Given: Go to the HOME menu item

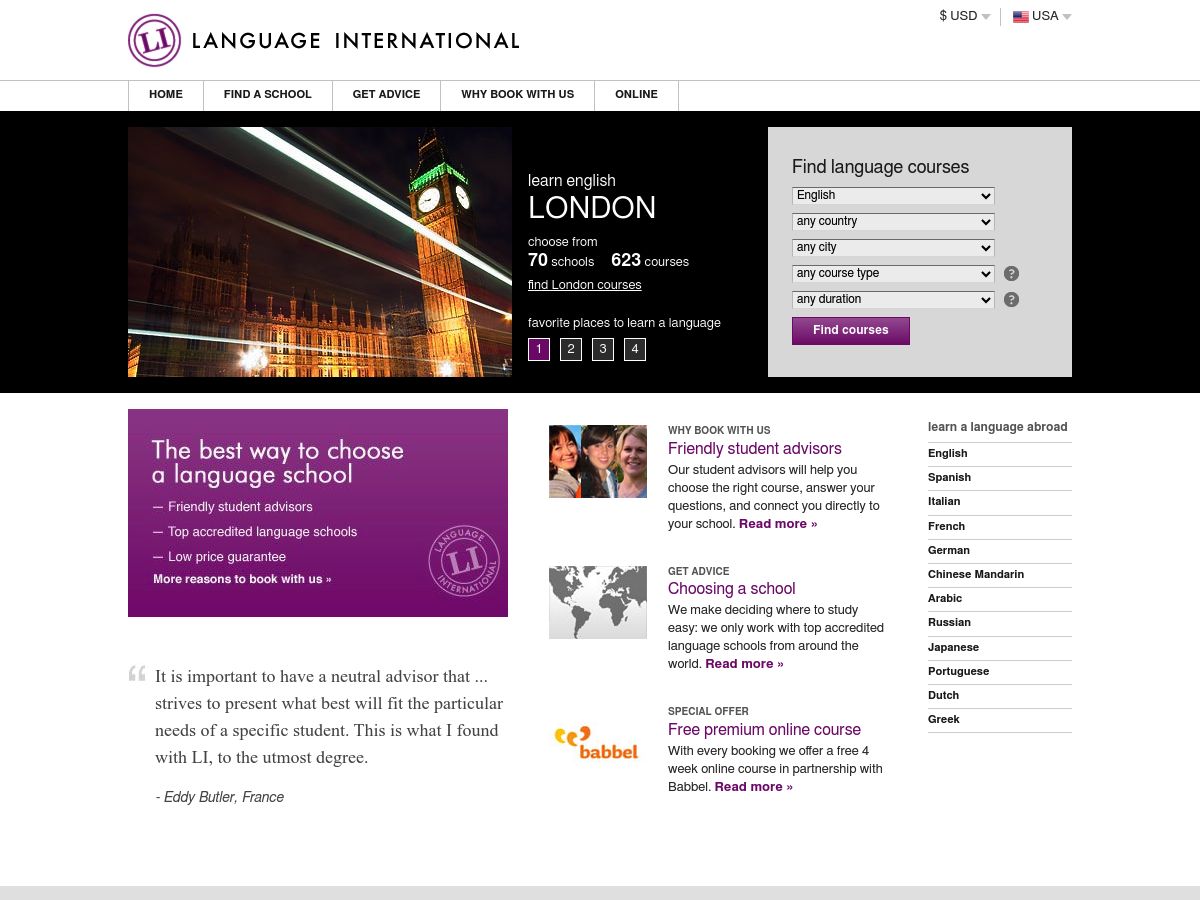Looking at the screenshot, I should (x=166, y=95).
